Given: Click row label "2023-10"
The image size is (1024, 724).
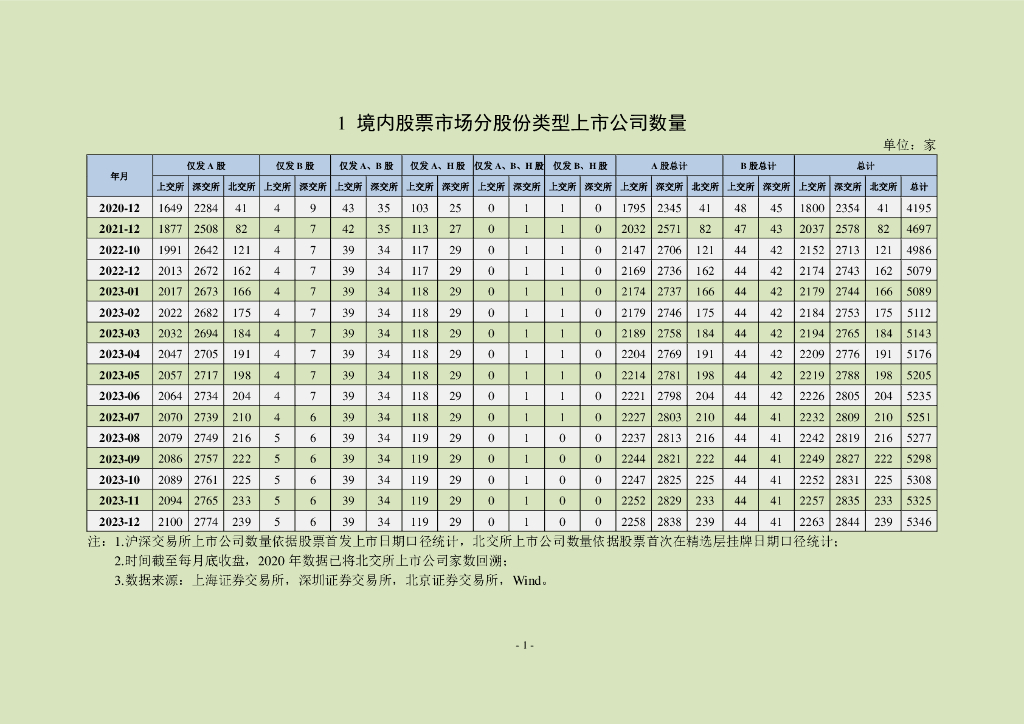Looking at the screenshot, I should [120, 480].
